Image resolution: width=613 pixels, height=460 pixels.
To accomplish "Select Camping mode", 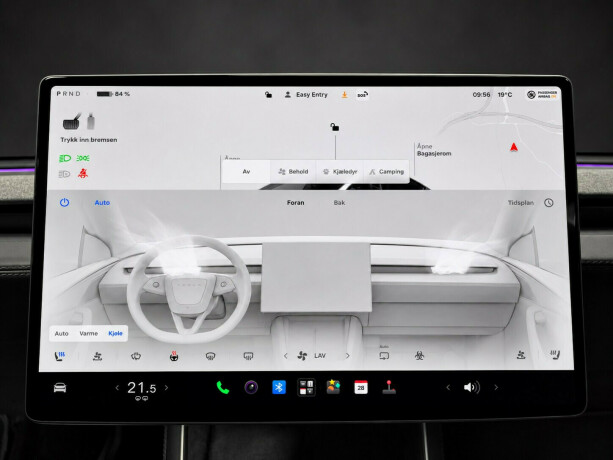I will click(386, 172).
